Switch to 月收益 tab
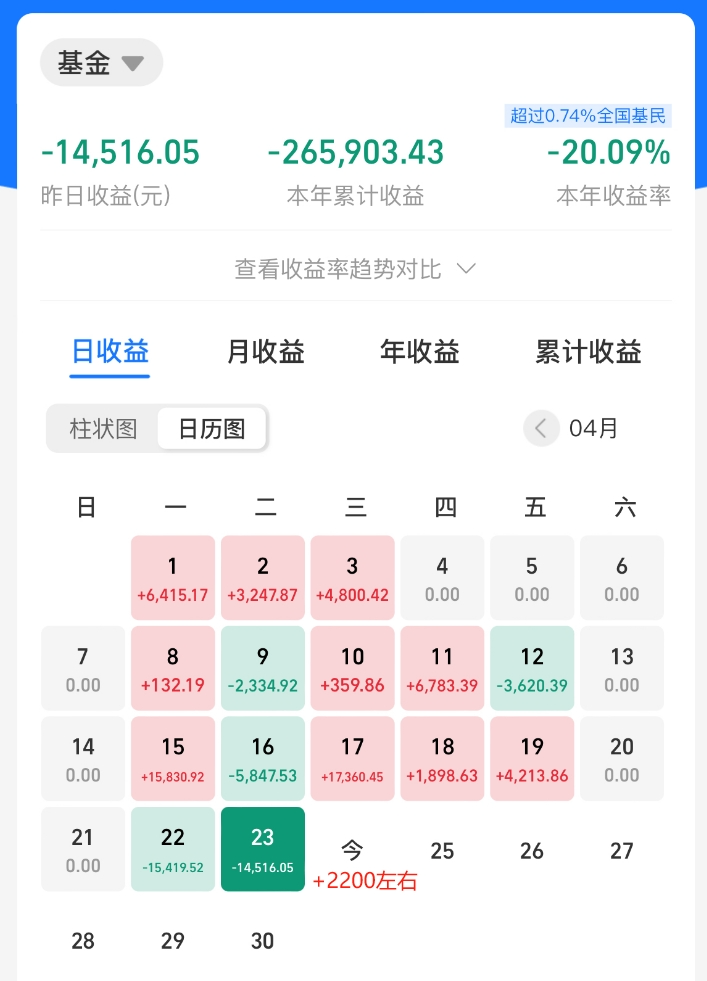707x981 pixels. pos(266,352)
